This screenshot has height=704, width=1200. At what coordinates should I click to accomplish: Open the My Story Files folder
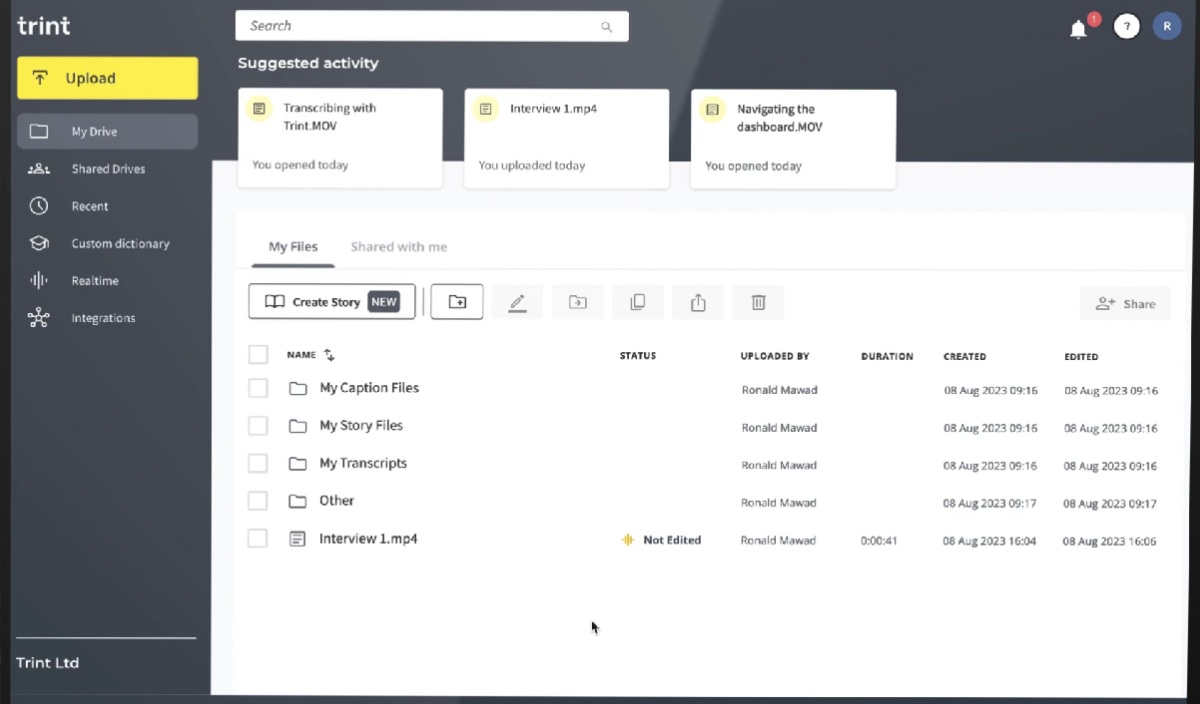coord(361,426)
